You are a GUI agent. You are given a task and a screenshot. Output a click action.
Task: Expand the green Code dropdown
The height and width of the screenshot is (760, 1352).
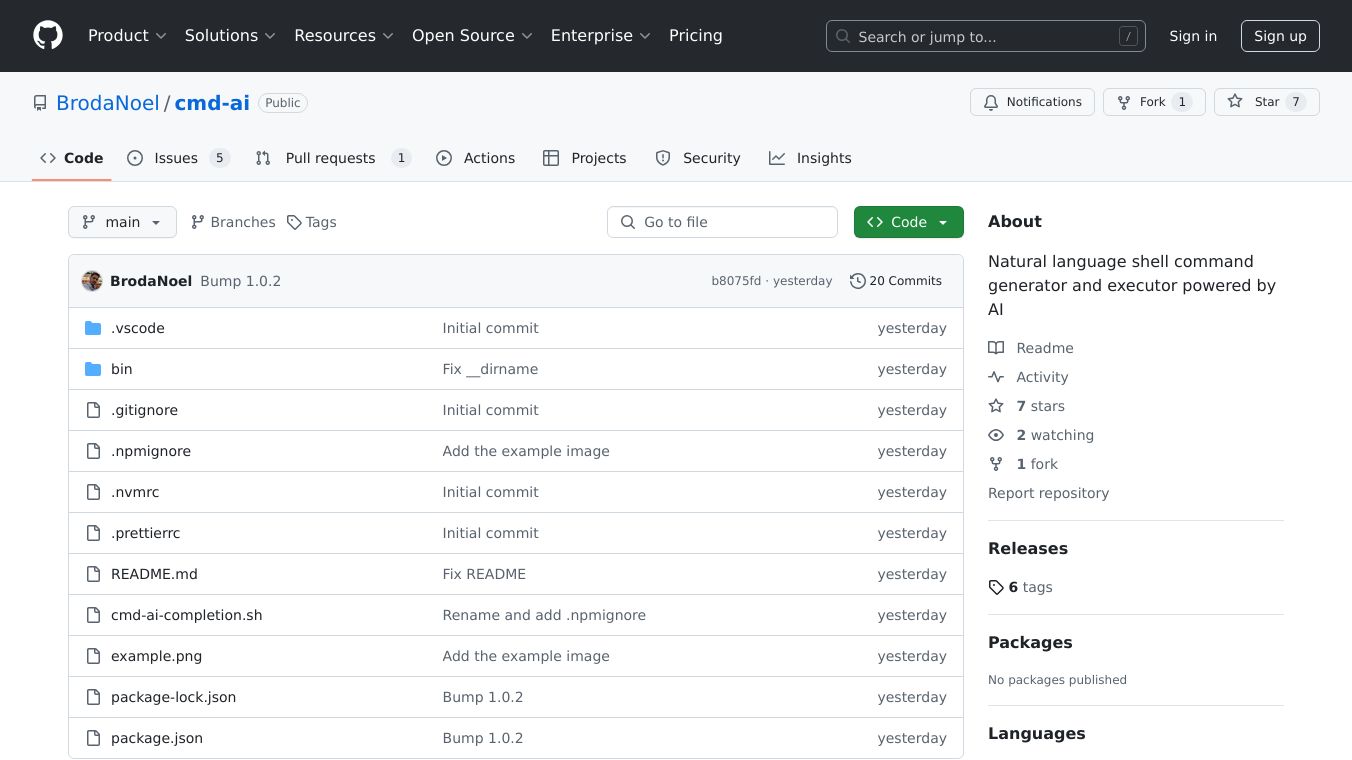pyautogui.click(x=908, y=222)
